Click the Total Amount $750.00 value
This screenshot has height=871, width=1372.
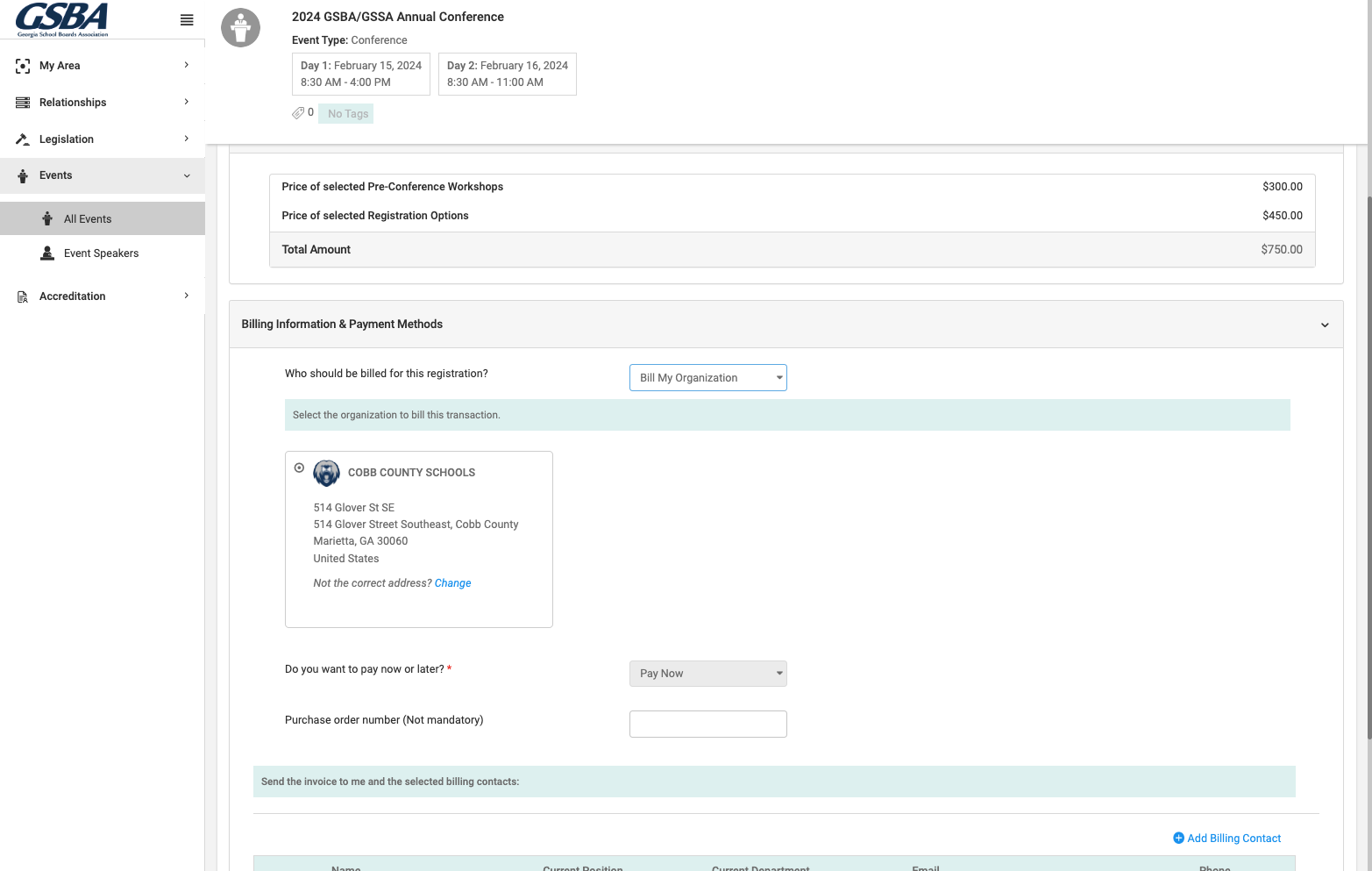[1282, 250]
